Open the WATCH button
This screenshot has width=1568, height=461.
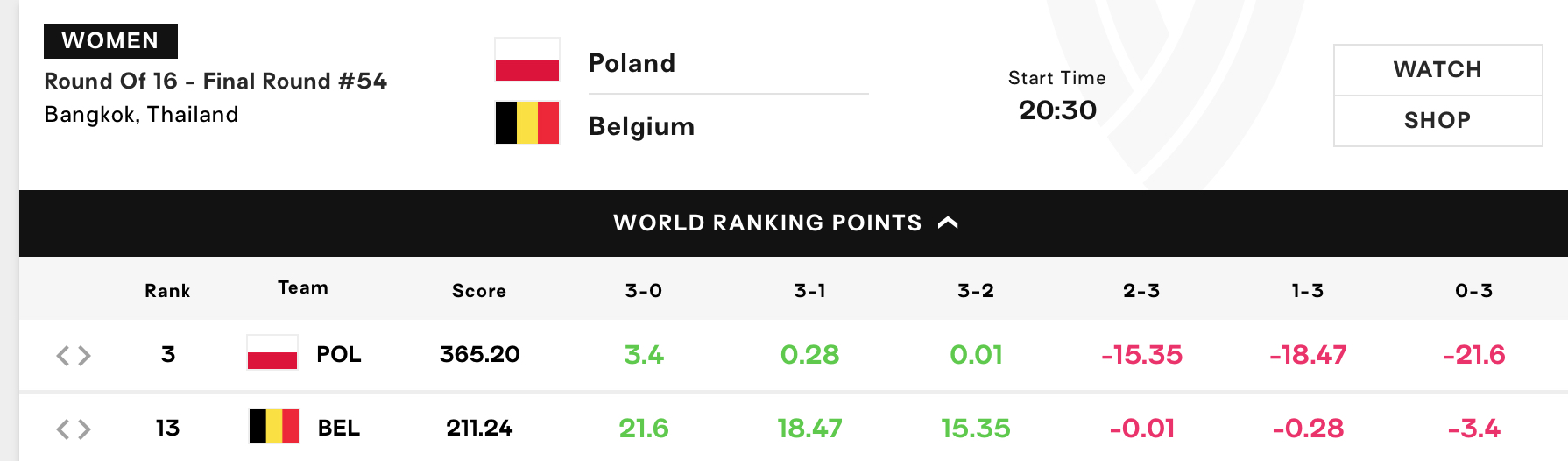[x=1437, y=69]
